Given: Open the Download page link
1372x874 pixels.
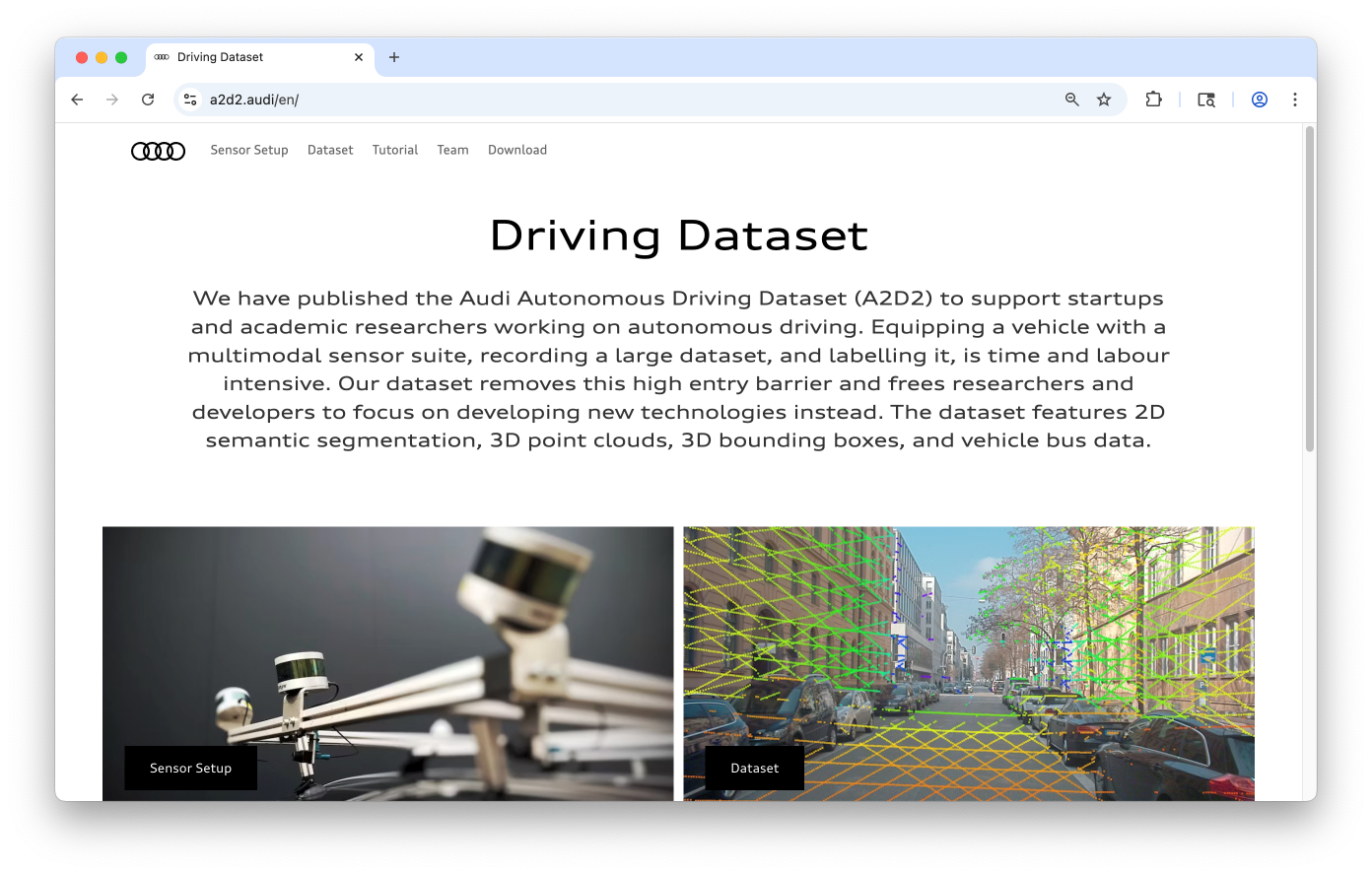Looking at the screenshot, I should [517, 150].
